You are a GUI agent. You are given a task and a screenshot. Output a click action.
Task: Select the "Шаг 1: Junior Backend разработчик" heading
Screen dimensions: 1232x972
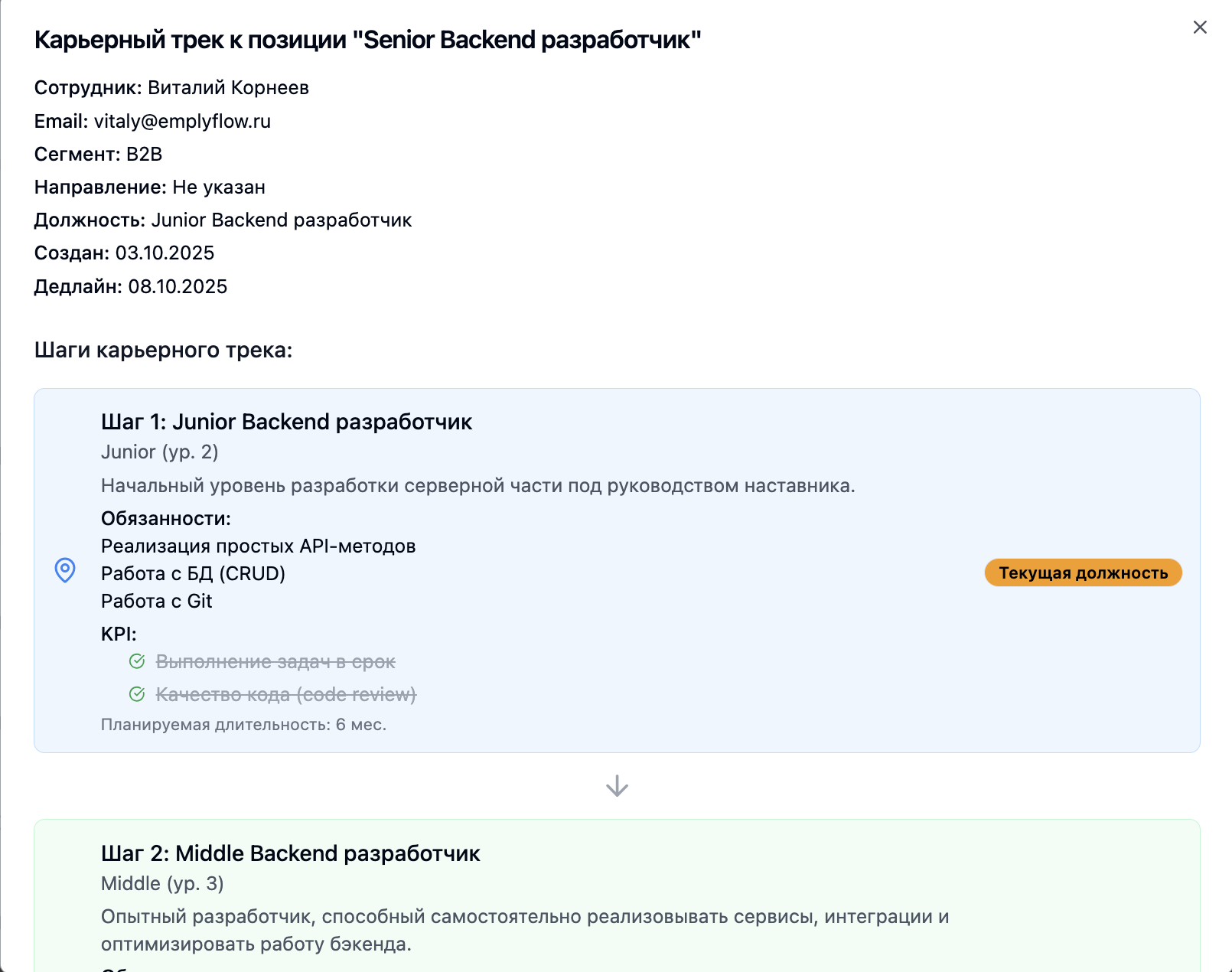pos(286,422)
